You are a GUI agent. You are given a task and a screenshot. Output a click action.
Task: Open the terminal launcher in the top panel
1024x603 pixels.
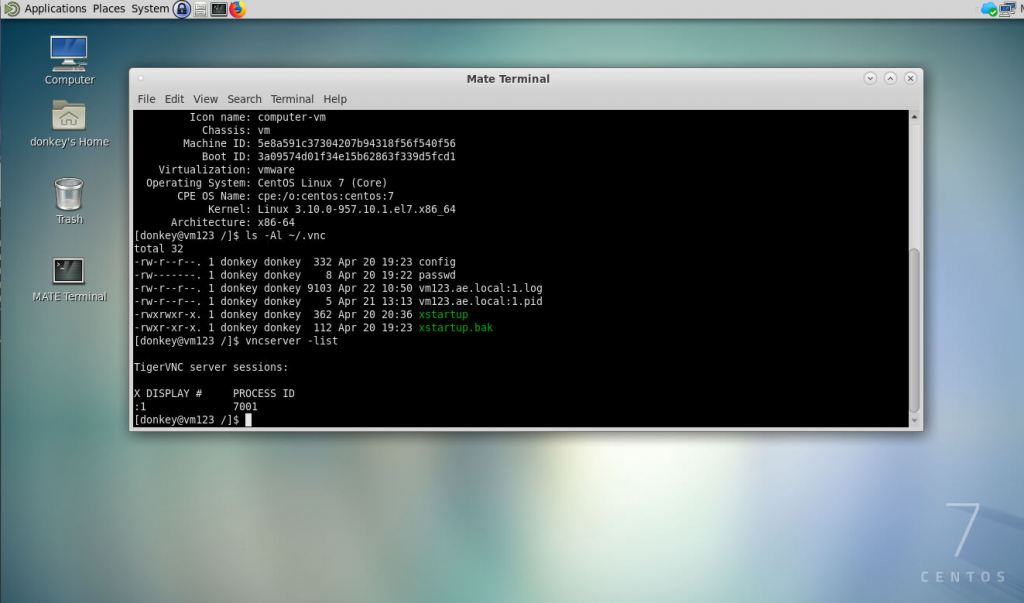click(218, 9)
